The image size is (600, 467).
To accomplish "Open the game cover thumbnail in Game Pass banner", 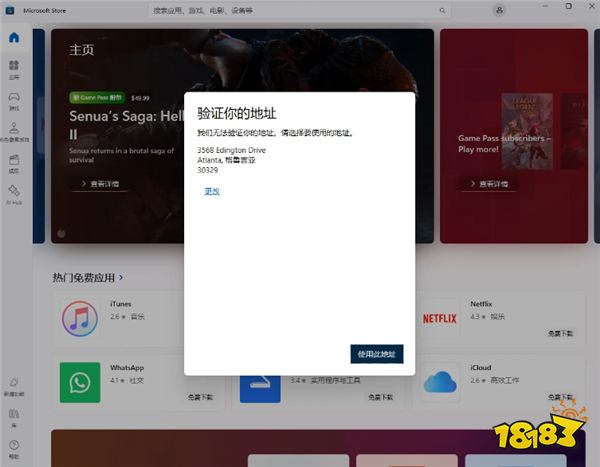I will tap(527, 131).
